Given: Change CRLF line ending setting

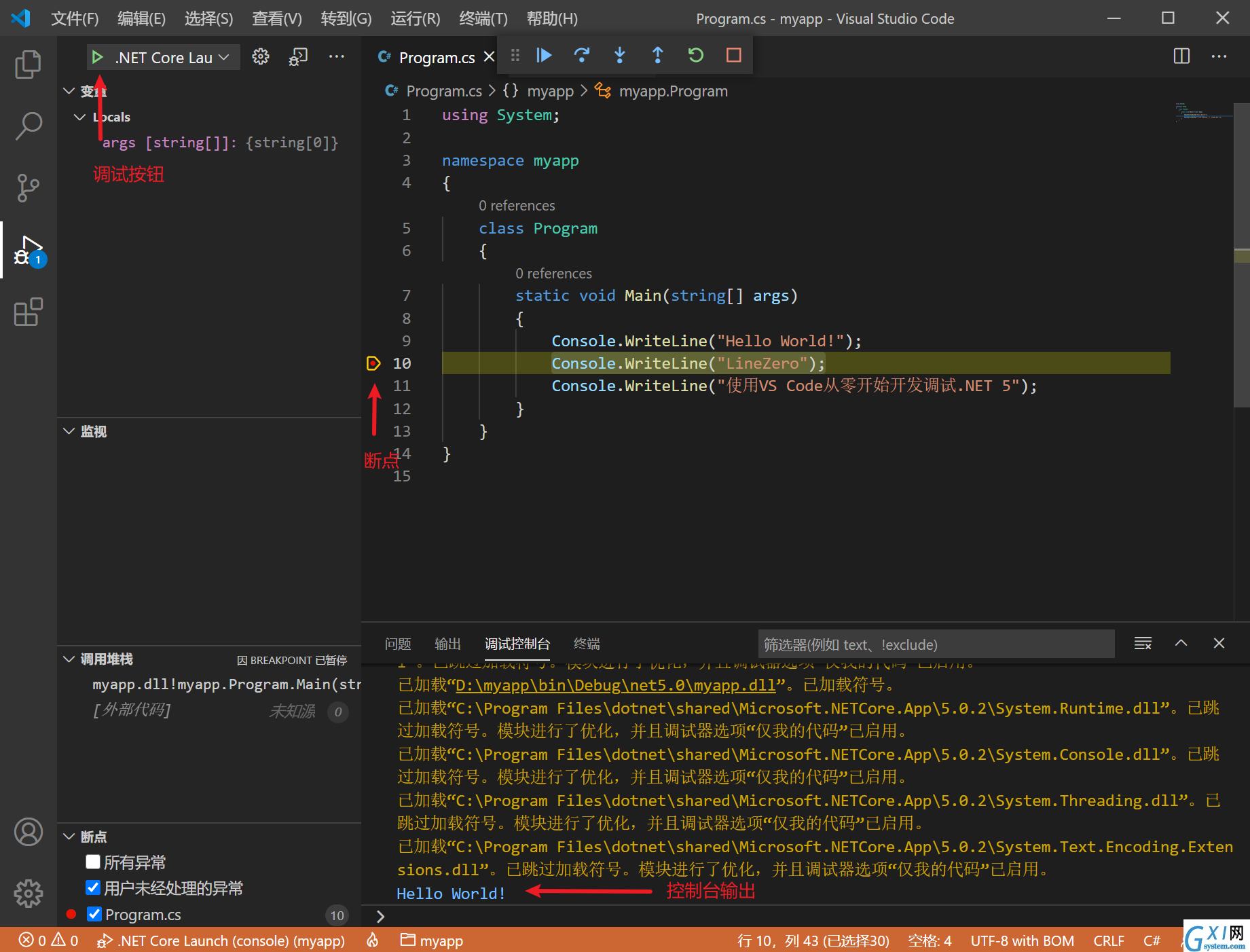Looking at the screenshot, I should click(x=1109, y=940).
